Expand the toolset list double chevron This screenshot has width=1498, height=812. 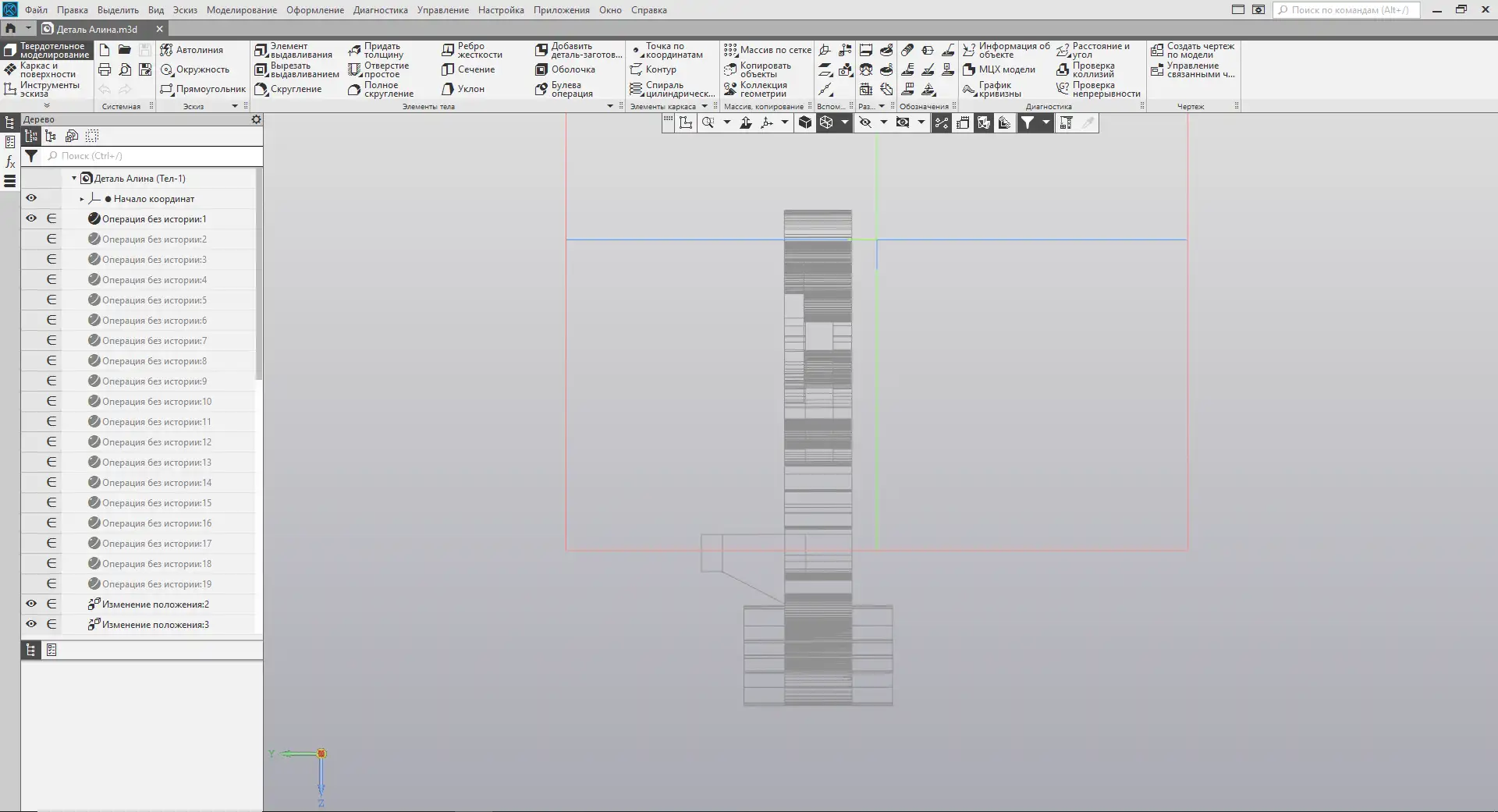point(46,105)
